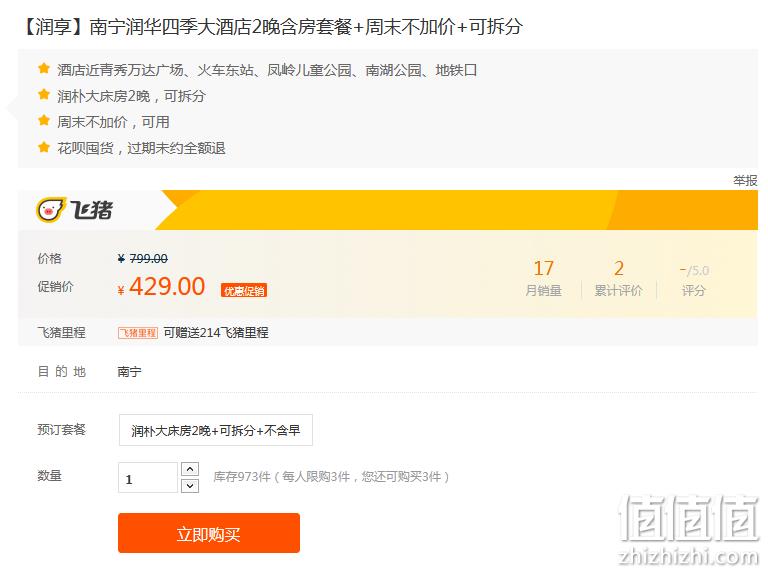The width and height of the screenshot is (768, 574).
Task: Click the 举报 report link
Action: click(745, 181)
